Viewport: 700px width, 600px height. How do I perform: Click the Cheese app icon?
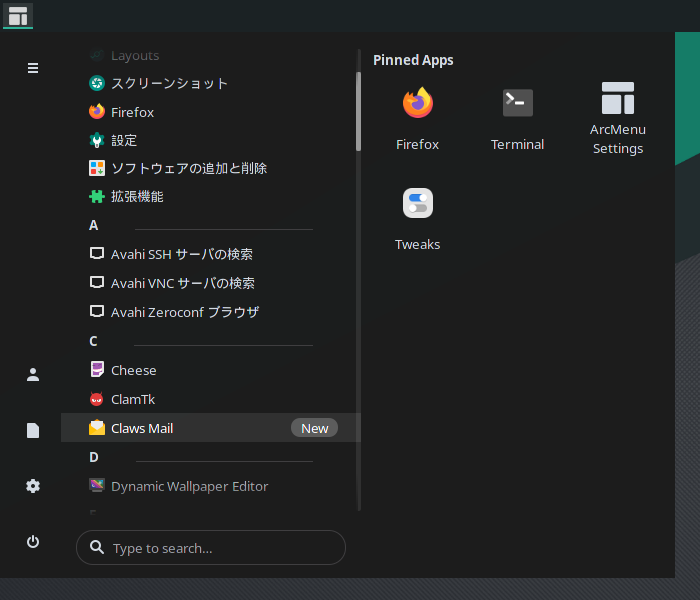click(97, 370)
